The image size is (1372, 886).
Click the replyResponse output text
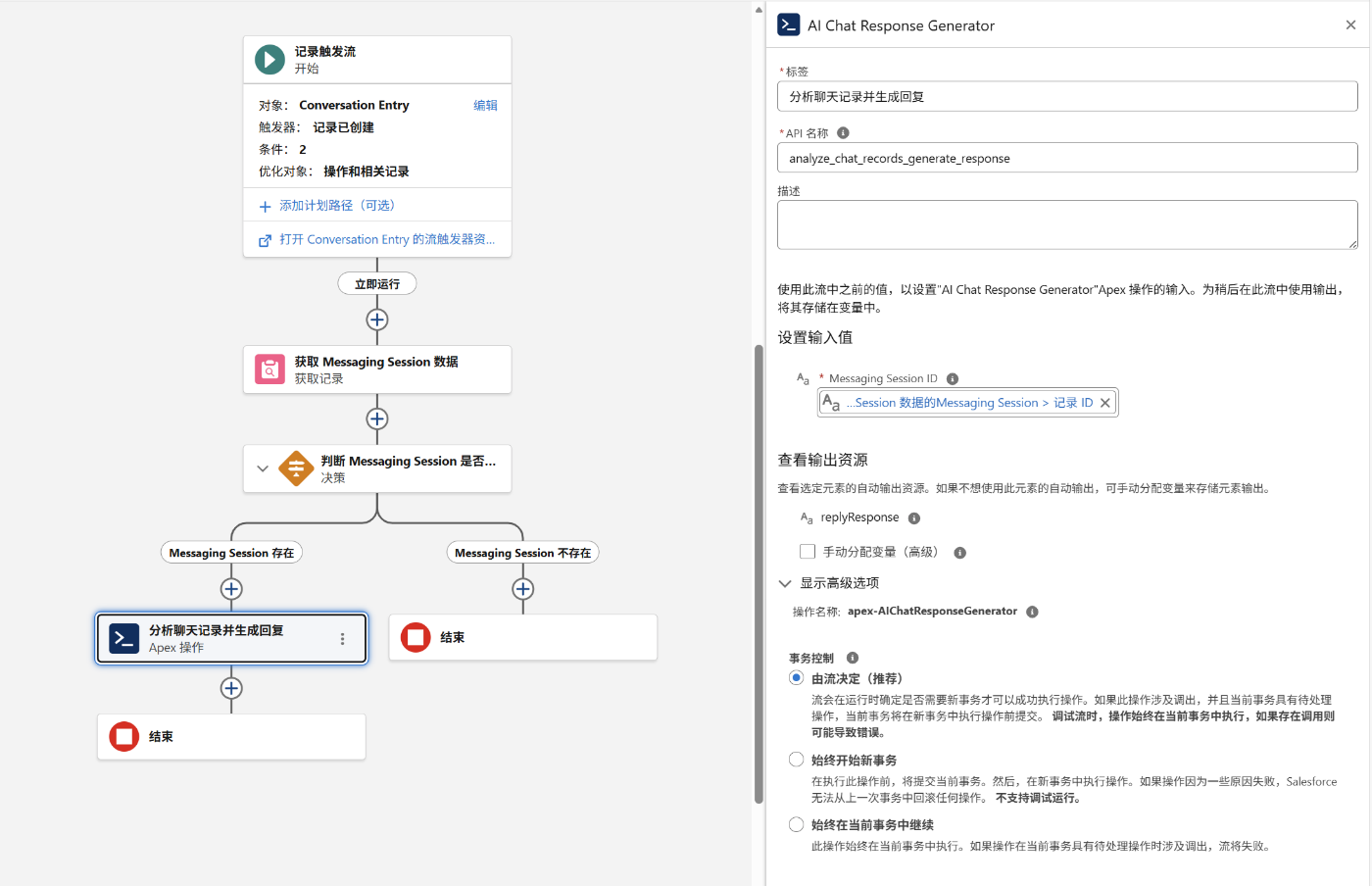pyautogui.click(x=859, y=517)
